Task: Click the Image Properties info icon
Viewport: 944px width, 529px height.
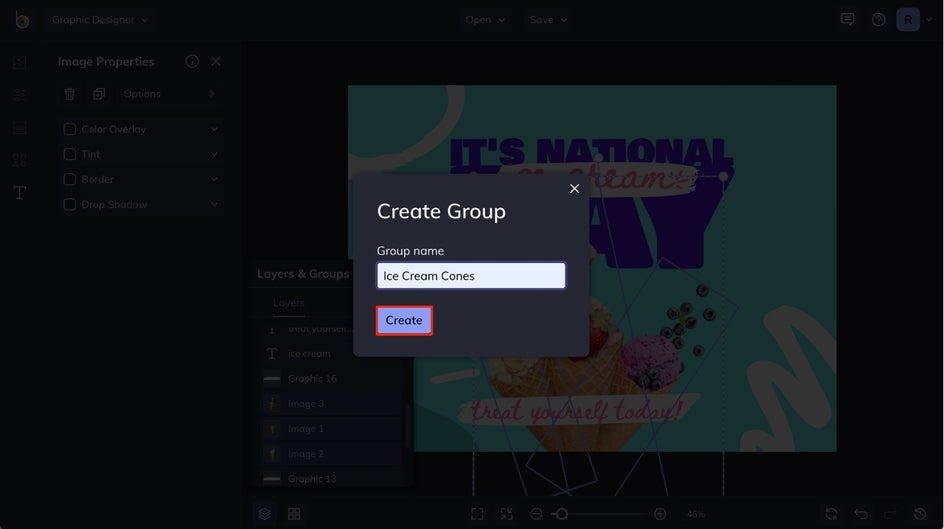Action: (192, 61)
